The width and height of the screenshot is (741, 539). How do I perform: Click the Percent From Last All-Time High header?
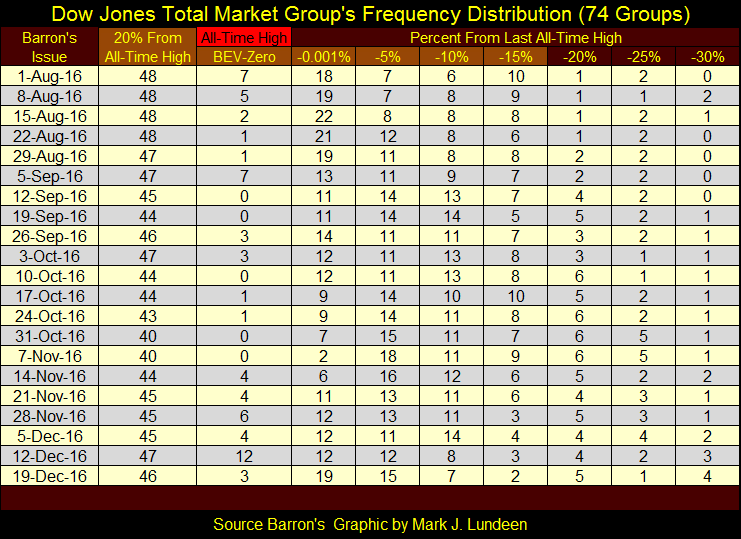pyautogui.click(x=516, y=38)
